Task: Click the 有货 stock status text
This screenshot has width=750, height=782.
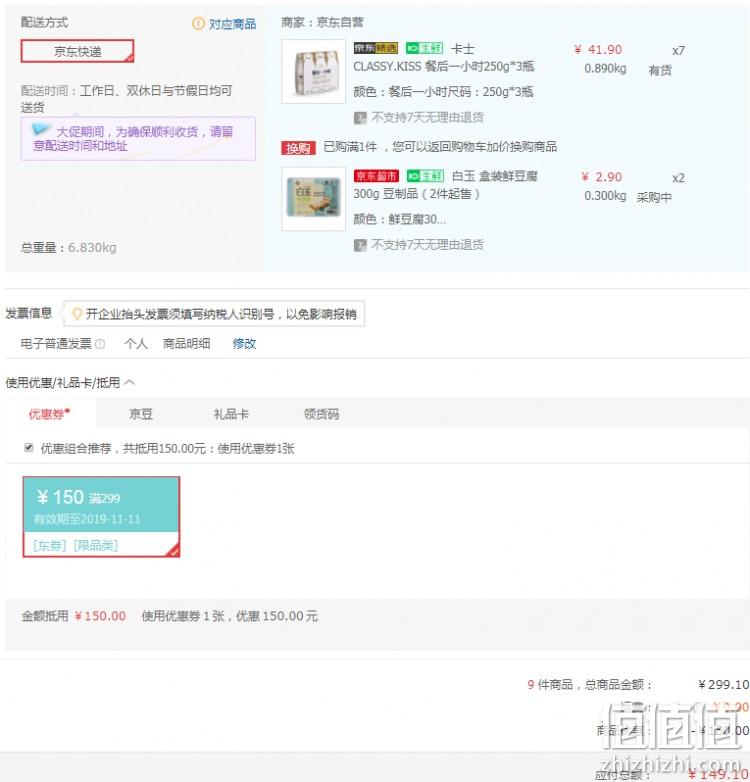Action: [x=660, y=70]
